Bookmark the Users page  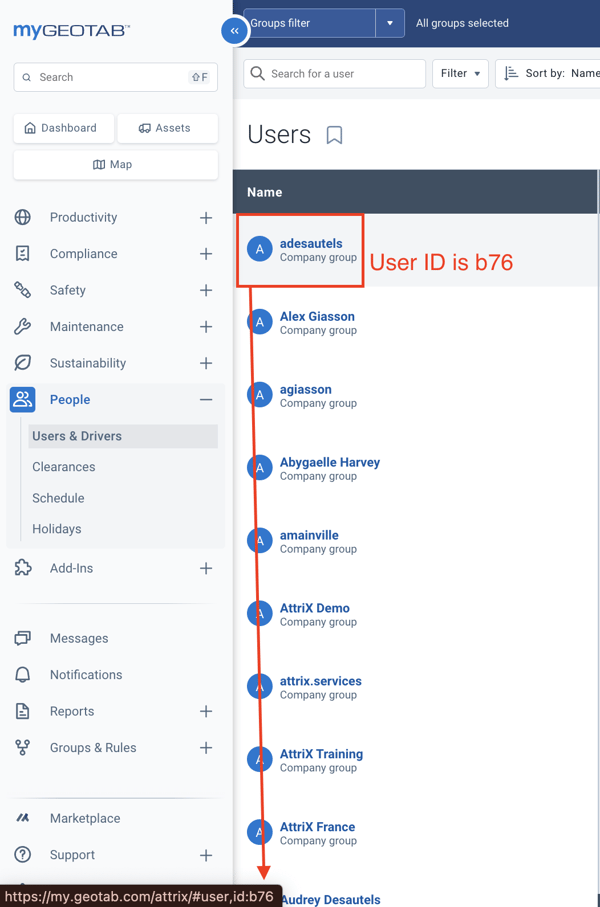pos(334,135)
